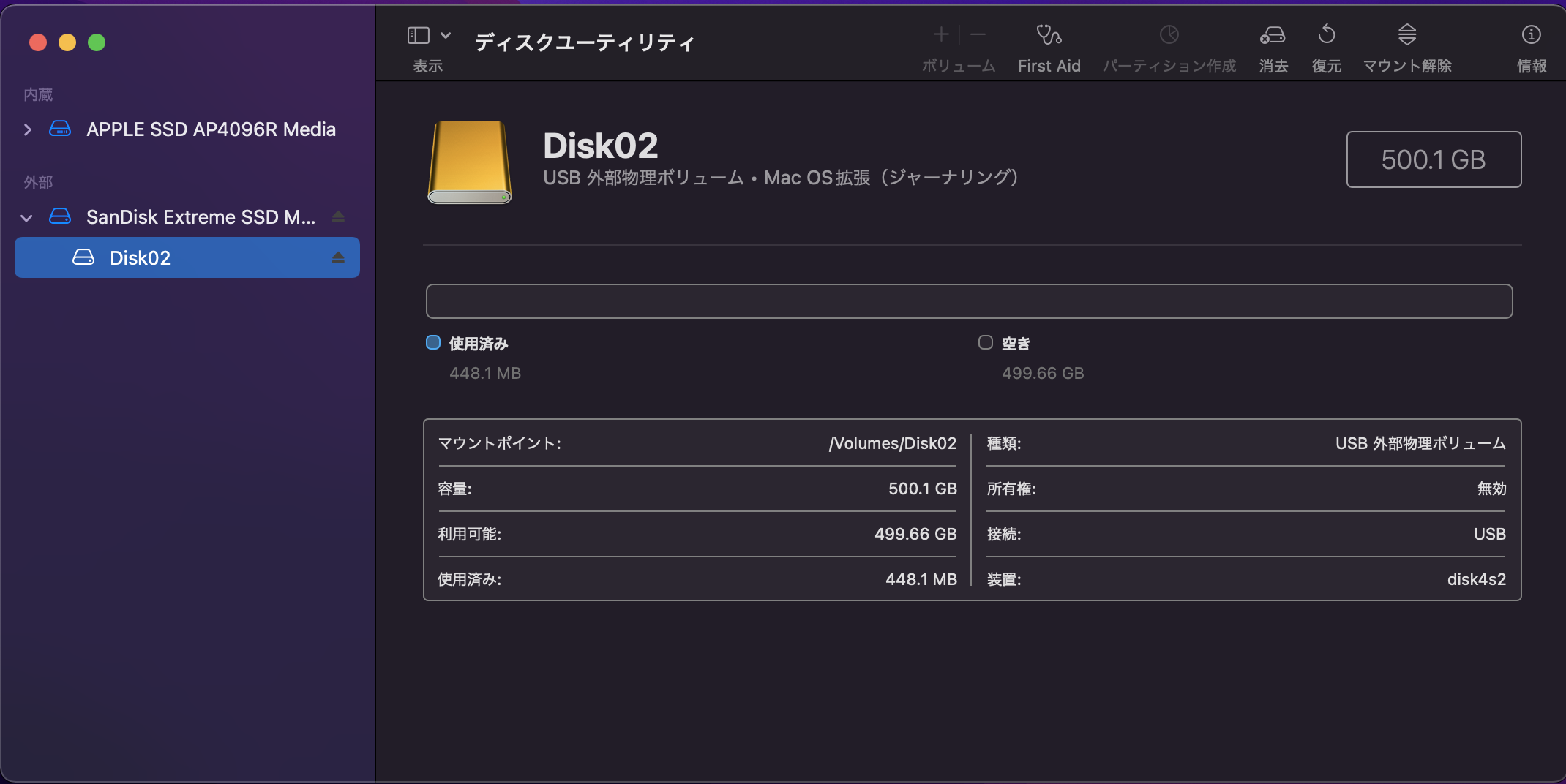Select APPLE SSD AP4096R Media in sidebar

(x=211, y=129)
